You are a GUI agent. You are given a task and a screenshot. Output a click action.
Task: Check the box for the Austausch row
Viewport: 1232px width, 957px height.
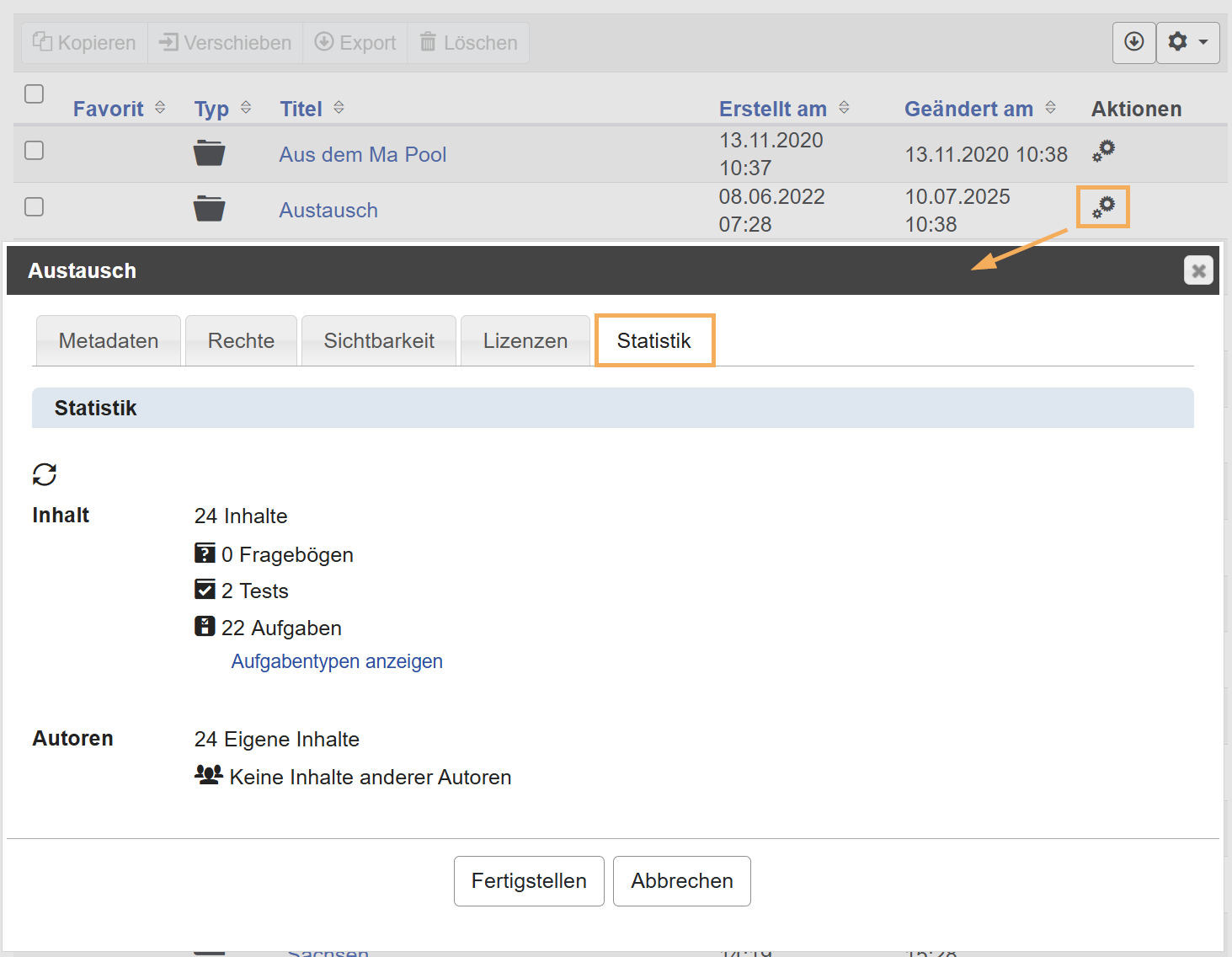click(35, 206)
